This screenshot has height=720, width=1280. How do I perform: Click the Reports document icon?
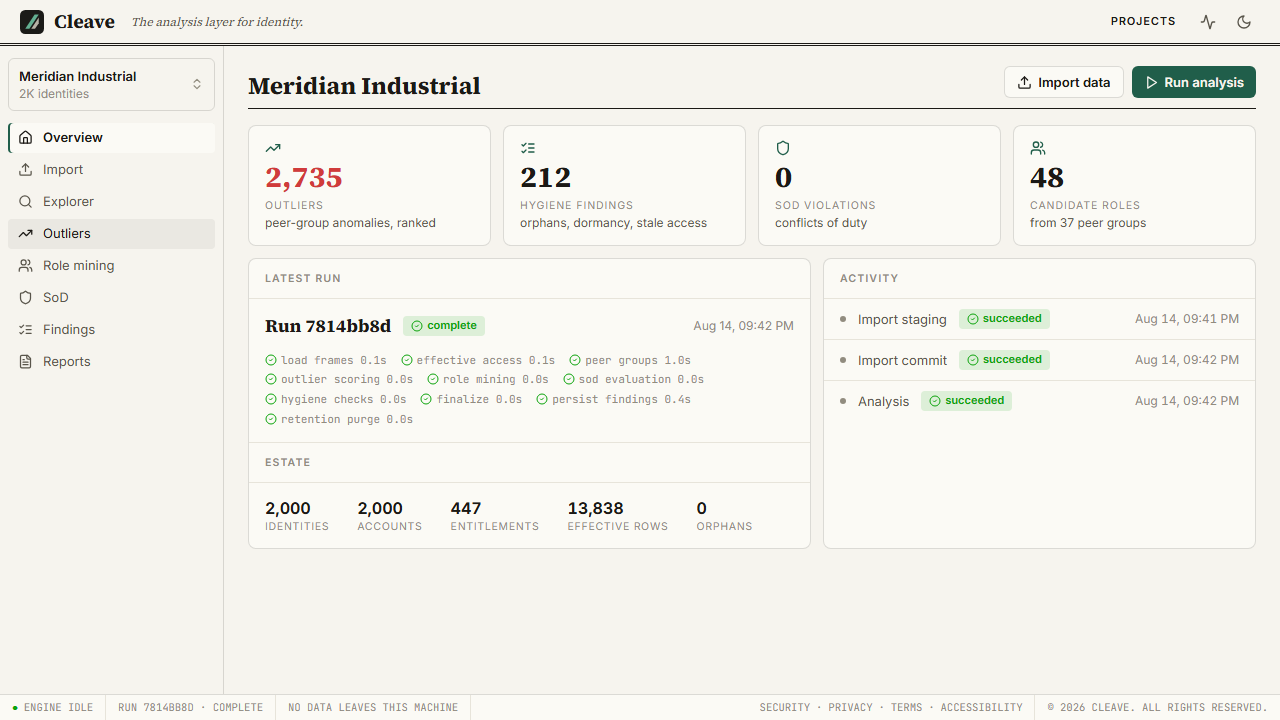click(x=26, y=362)
